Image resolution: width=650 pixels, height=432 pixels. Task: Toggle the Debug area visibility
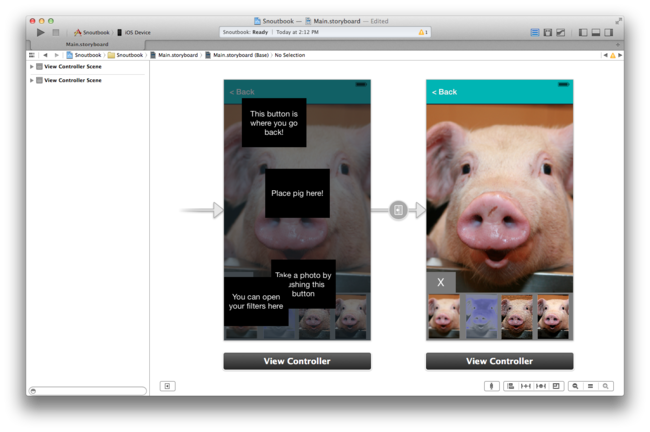[x=596, y=32]
